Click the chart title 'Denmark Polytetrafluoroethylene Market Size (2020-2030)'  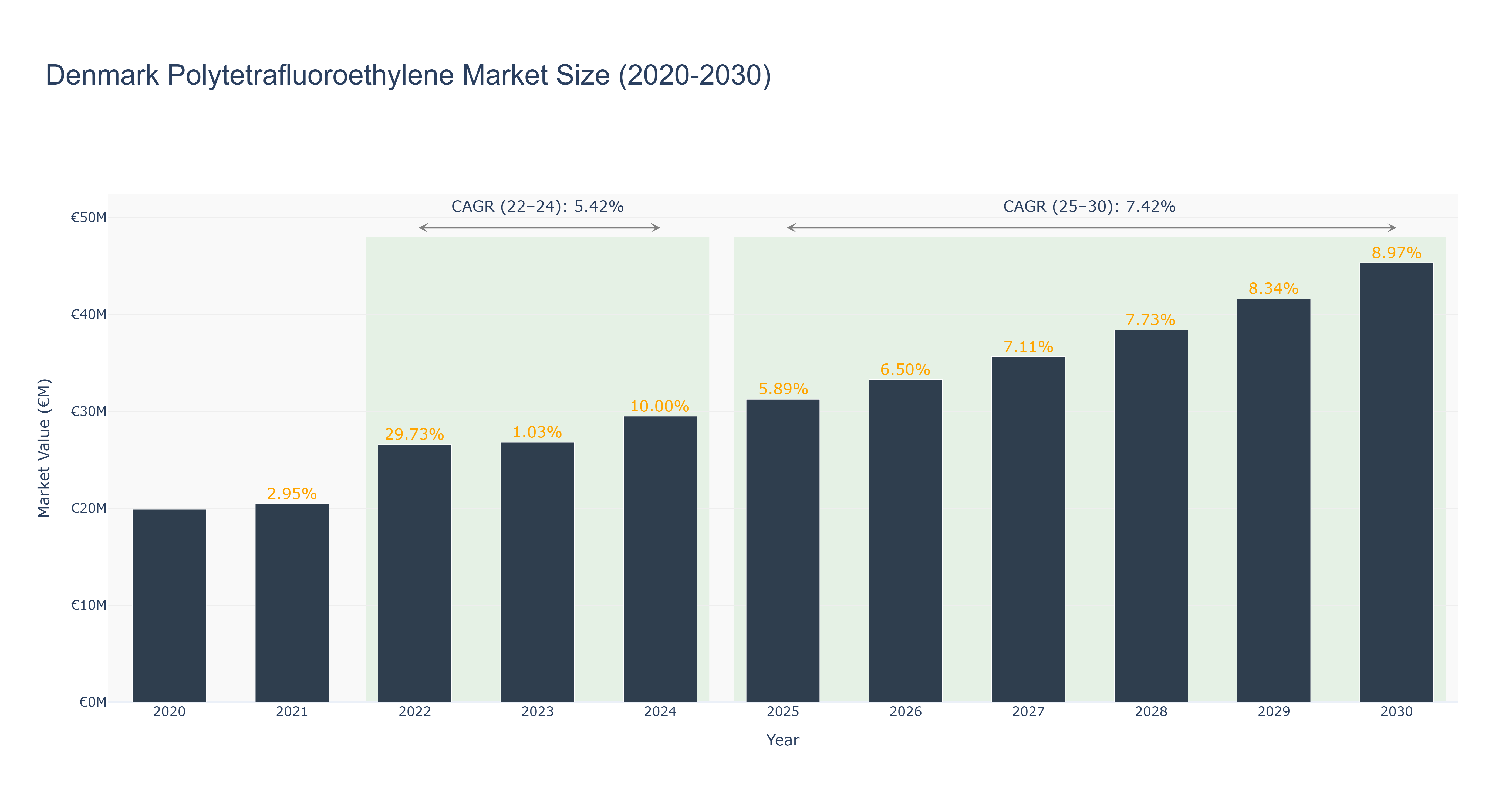click(409, 76)
